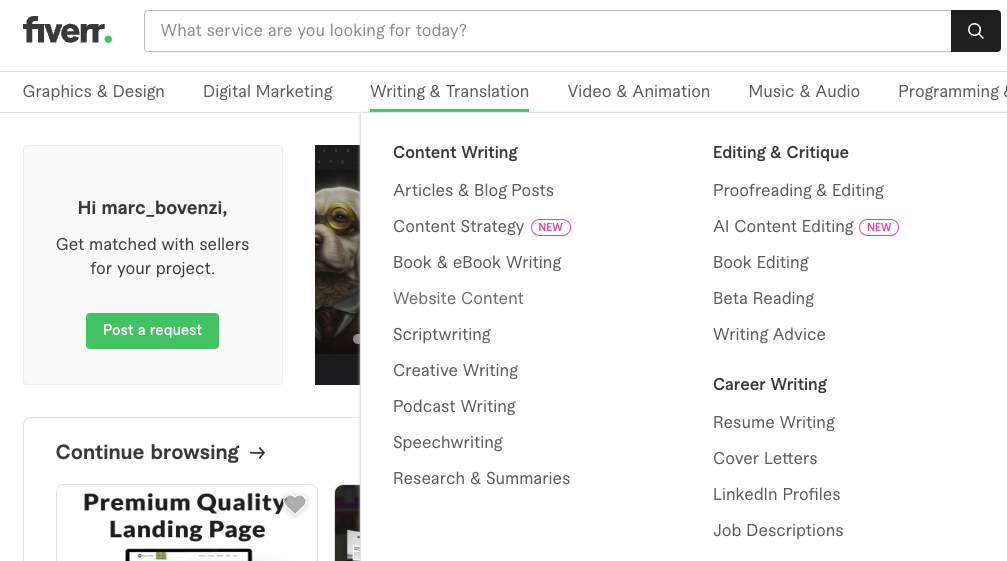1007x561 pixels.
Task: Select LinkedIn Profiles link
Action: coord(776,494)
